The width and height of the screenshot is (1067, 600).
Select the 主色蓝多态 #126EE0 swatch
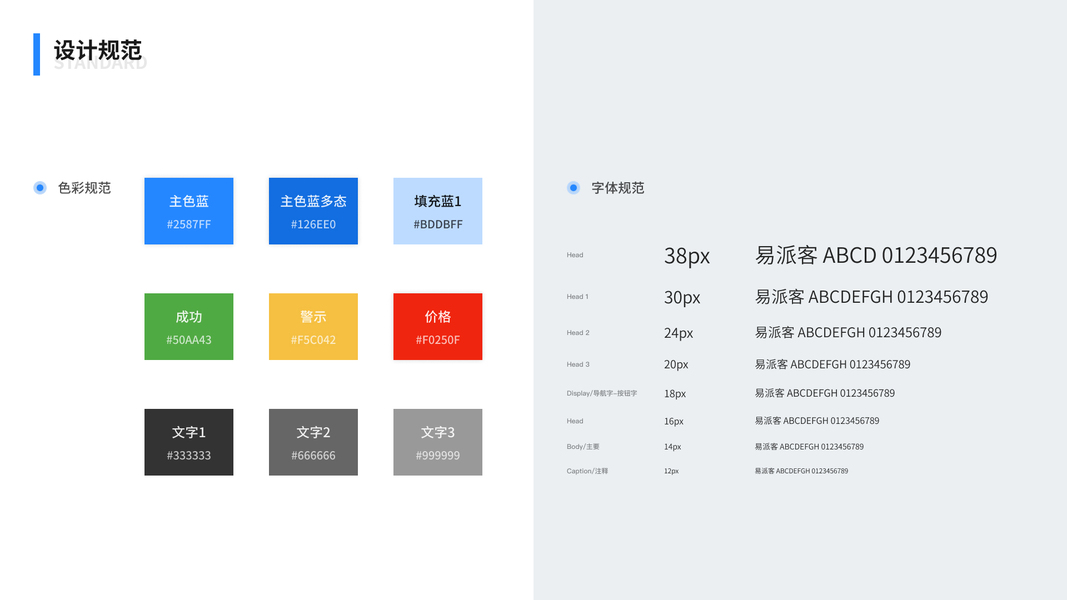[x=313, y=211]
